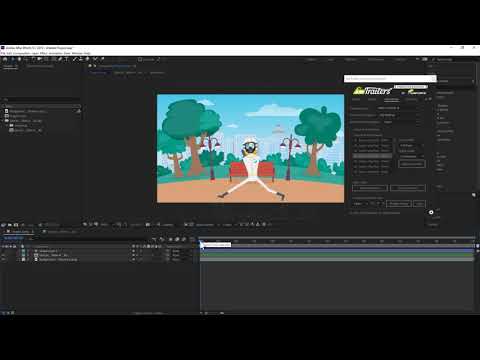Select the Selection (arrow) tool
480x360 pixels.
(12, 59)
